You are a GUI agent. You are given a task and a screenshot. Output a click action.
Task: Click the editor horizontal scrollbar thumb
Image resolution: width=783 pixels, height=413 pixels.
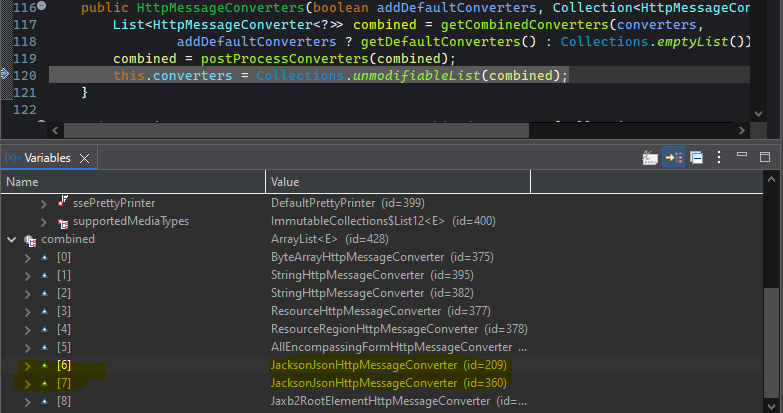(296, 131)
